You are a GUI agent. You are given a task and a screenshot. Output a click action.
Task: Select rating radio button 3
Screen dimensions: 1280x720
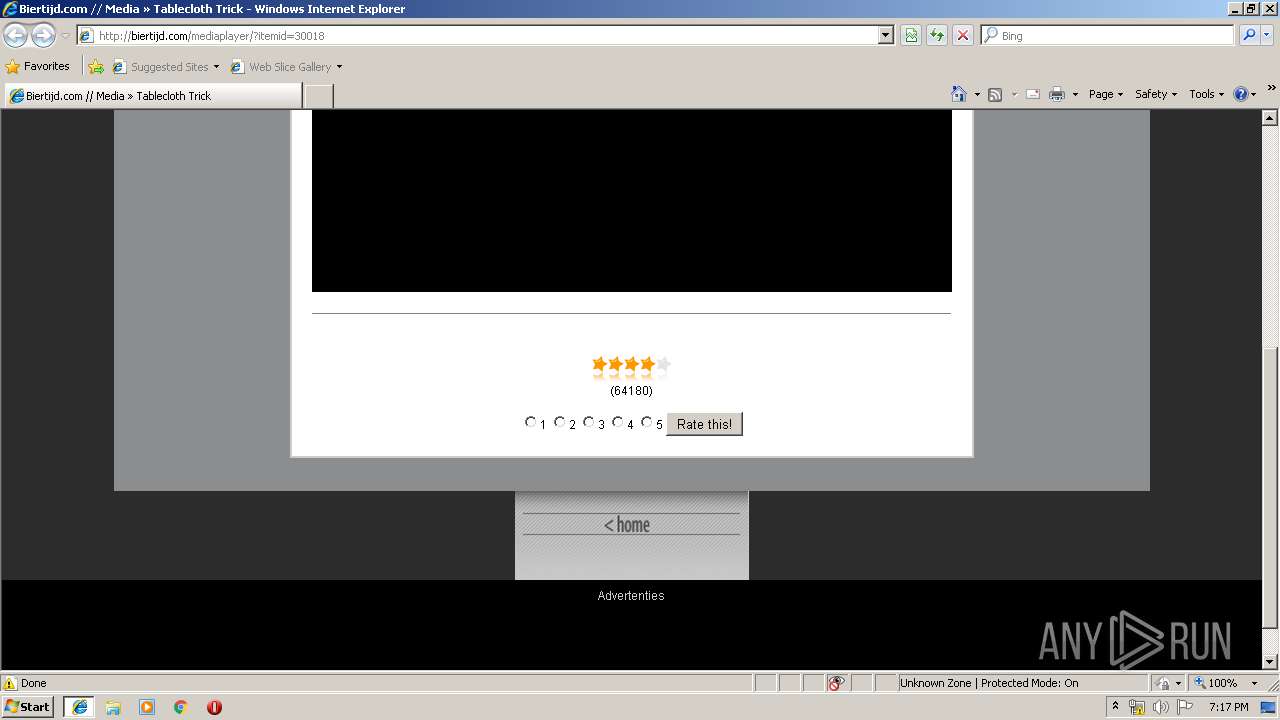point(589,422)
